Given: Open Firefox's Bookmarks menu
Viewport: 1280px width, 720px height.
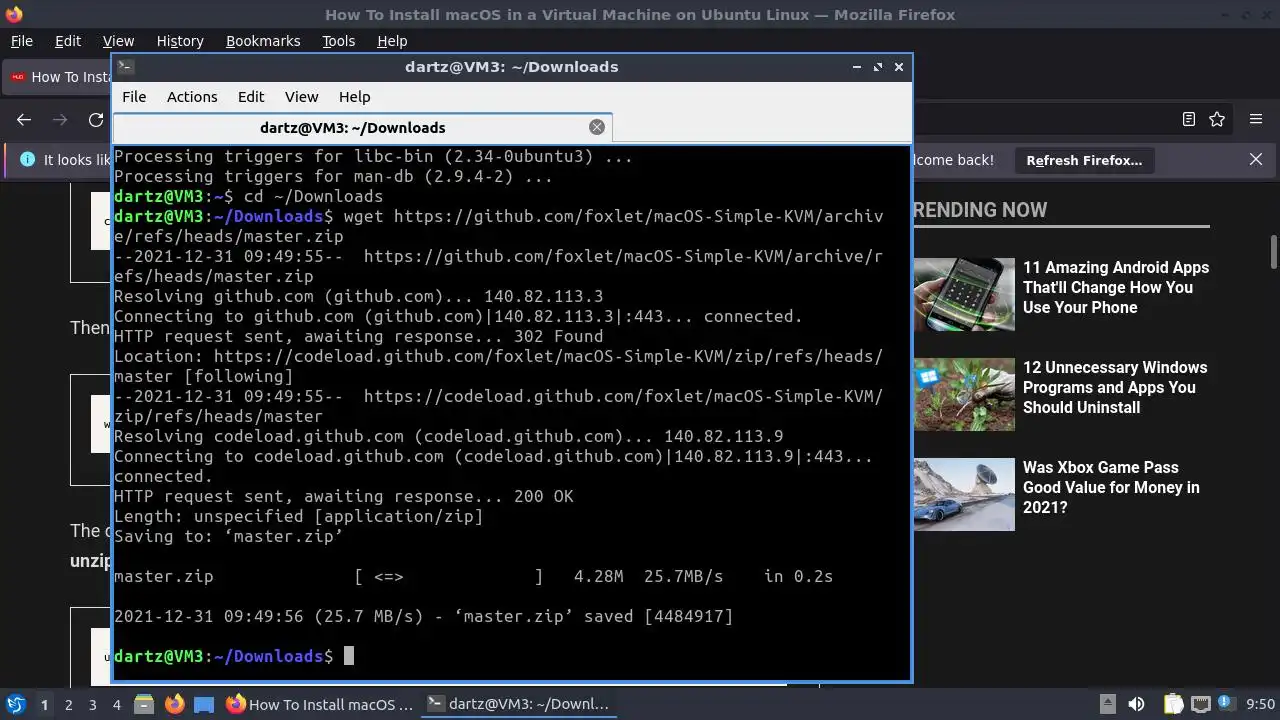Looking at the screenshot, I should coord(263,41).
